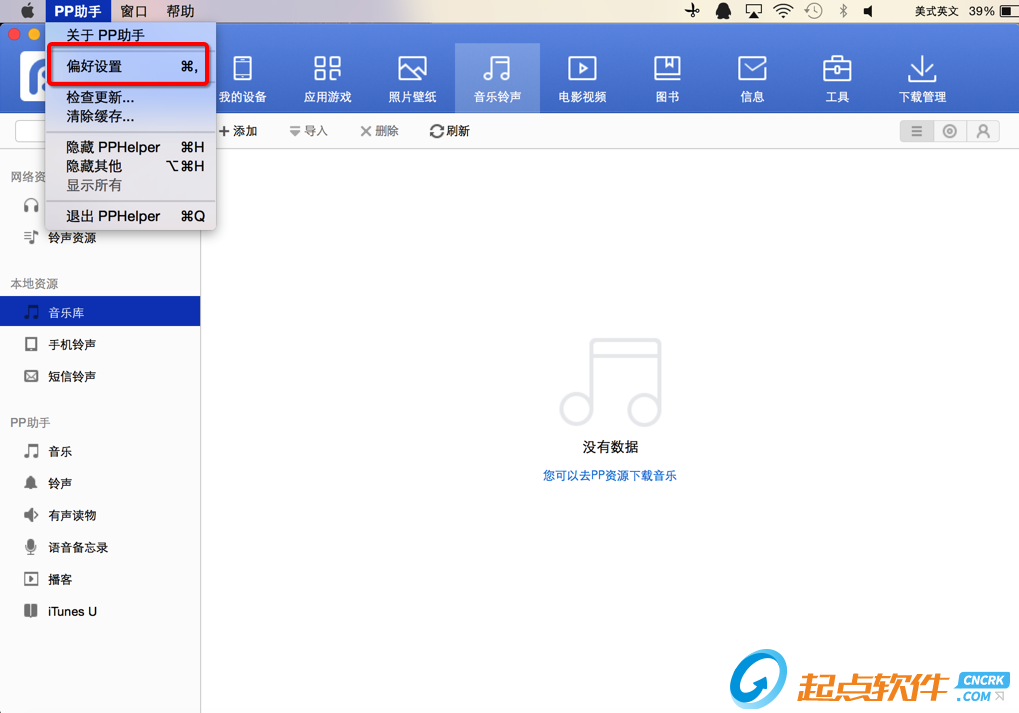The height and width of the screenshot is (713, 1019).
Task: Switch to artist view mode
Action: tap(983, 131)
